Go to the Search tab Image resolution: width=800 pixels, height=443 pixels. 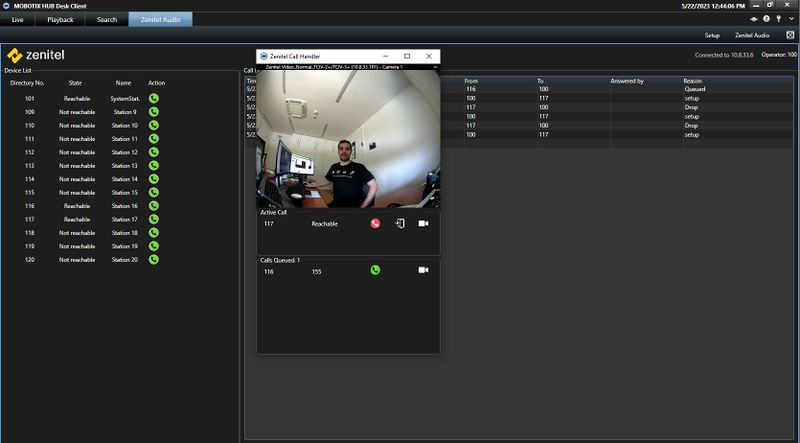click(107, 19)
